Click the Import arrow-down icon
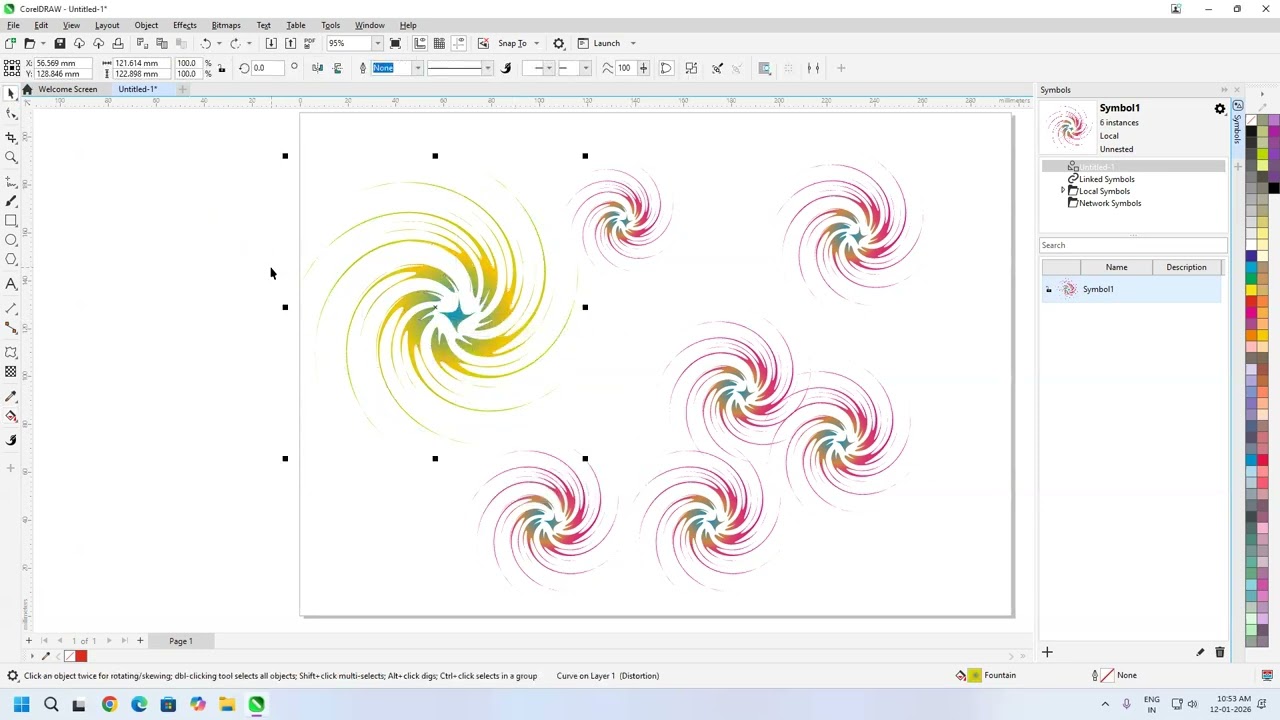This screenshot has height=720, width=1280. (271, 43)
